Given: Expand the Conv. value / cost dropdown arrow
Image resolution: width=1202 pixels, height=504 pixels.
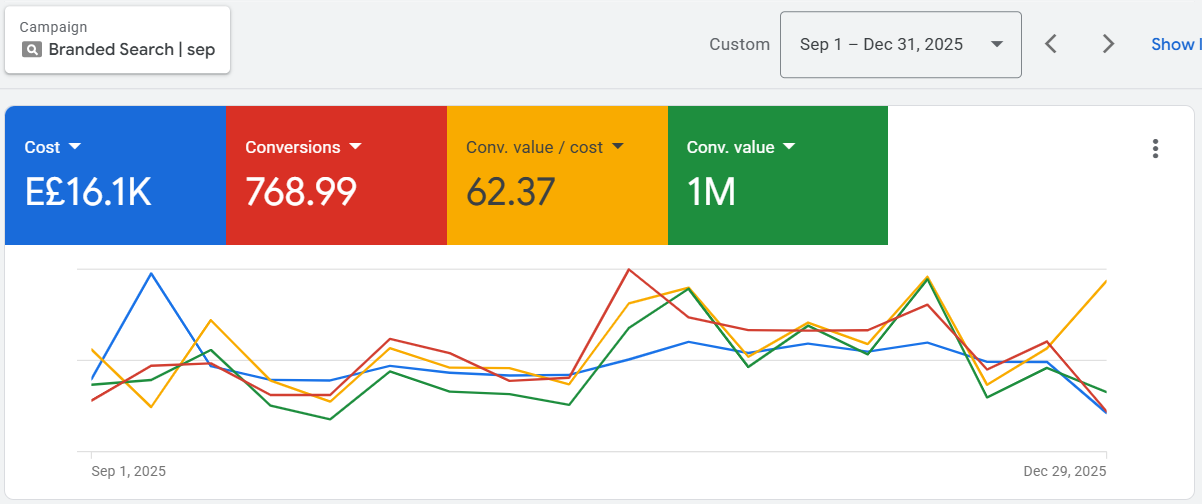Looking at the screenshot, I should [617, 147].
